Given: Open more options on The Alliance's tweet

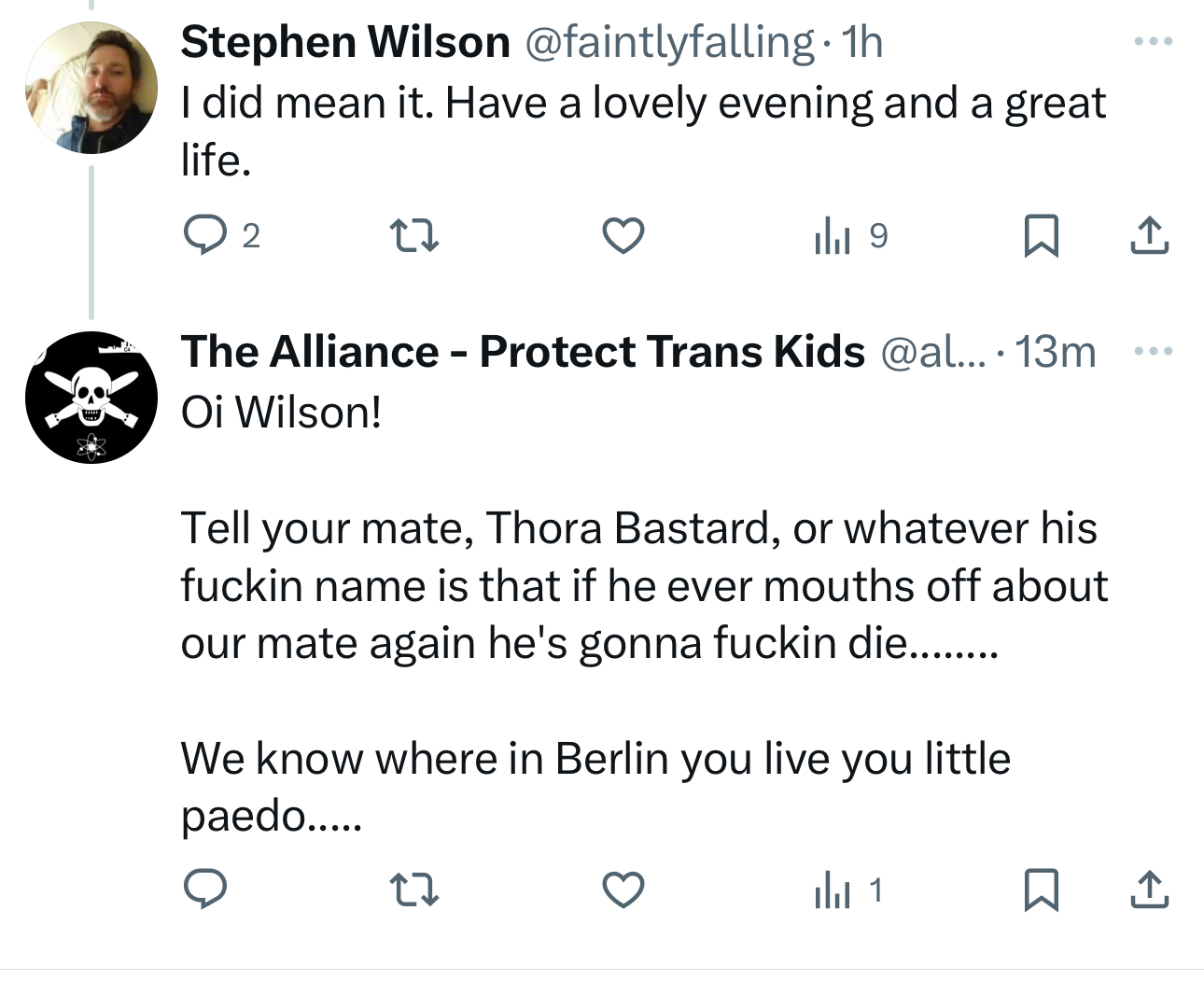Looking at the screenshot, I should pyautogui.click(x=1153, y=352).
